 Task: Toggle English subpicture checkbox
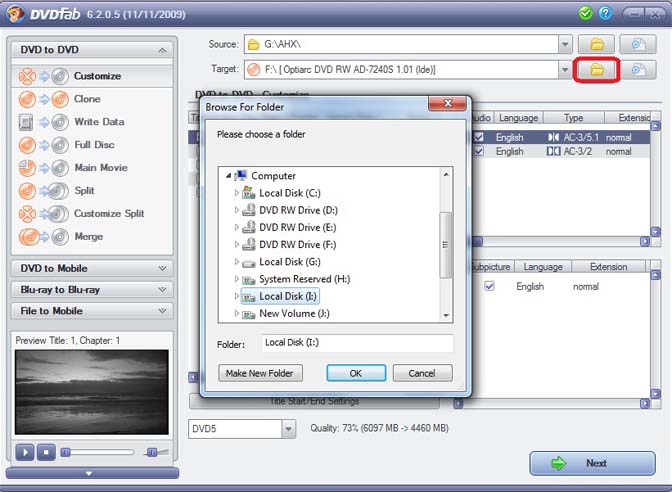tap(489, 286)
